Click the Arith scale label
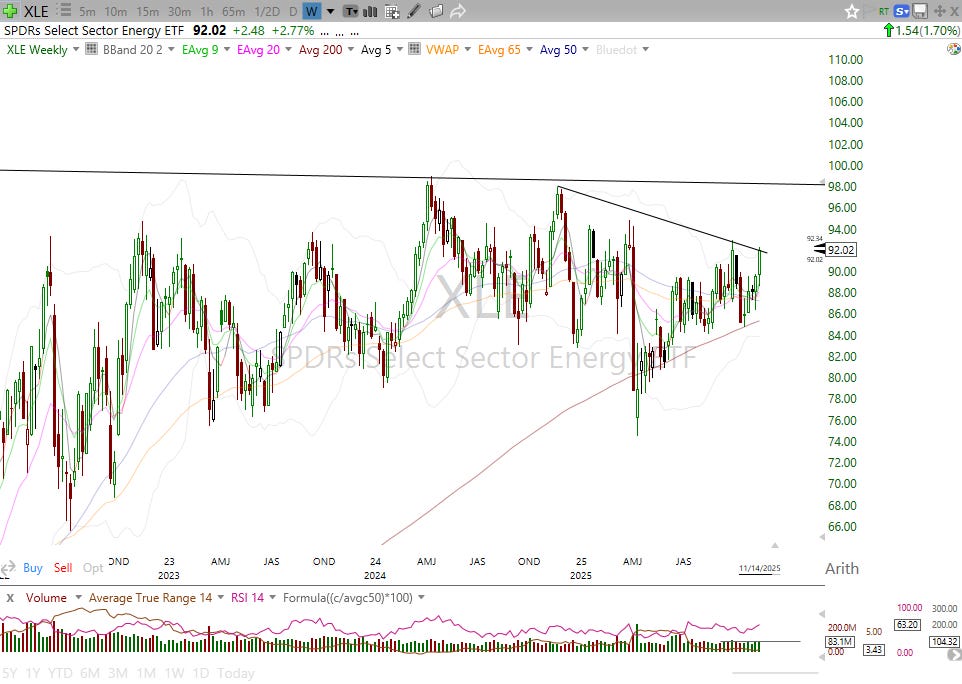Image resolution: width=962 pixels, height=684 pixels. pos(842,569)
